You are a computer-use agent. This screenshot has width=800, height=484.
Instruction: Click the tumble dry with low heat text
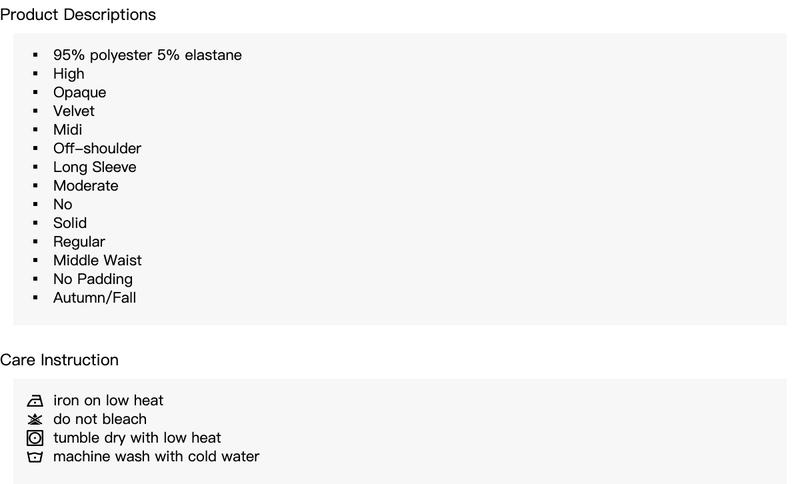click(137, 438)
